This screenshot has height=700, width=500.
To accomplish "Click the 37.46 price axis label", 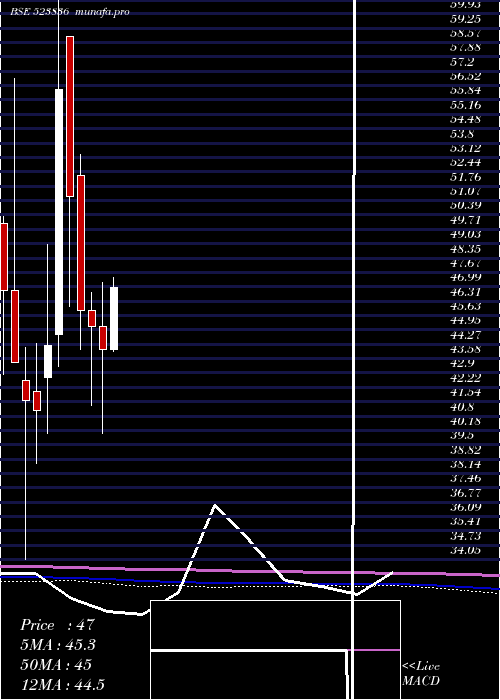I will (x=465, y=479).
